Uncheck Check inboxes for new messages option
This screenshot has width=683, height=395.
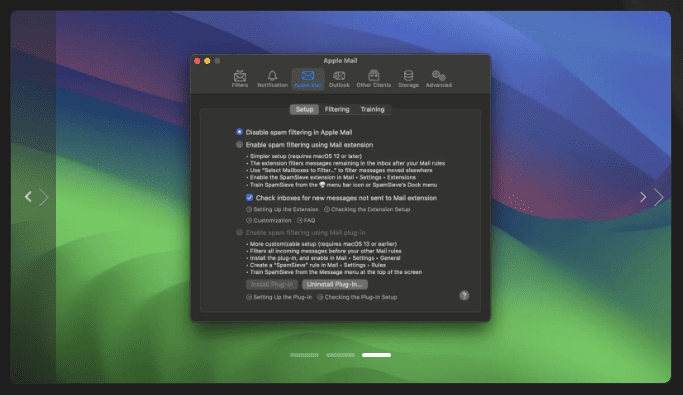[249, 198]
